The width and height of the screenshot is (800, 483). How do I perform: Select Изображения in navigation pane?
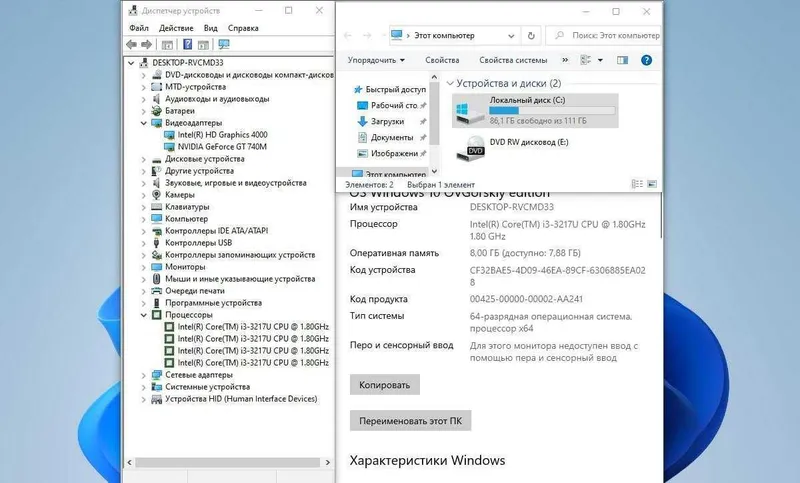391,154
